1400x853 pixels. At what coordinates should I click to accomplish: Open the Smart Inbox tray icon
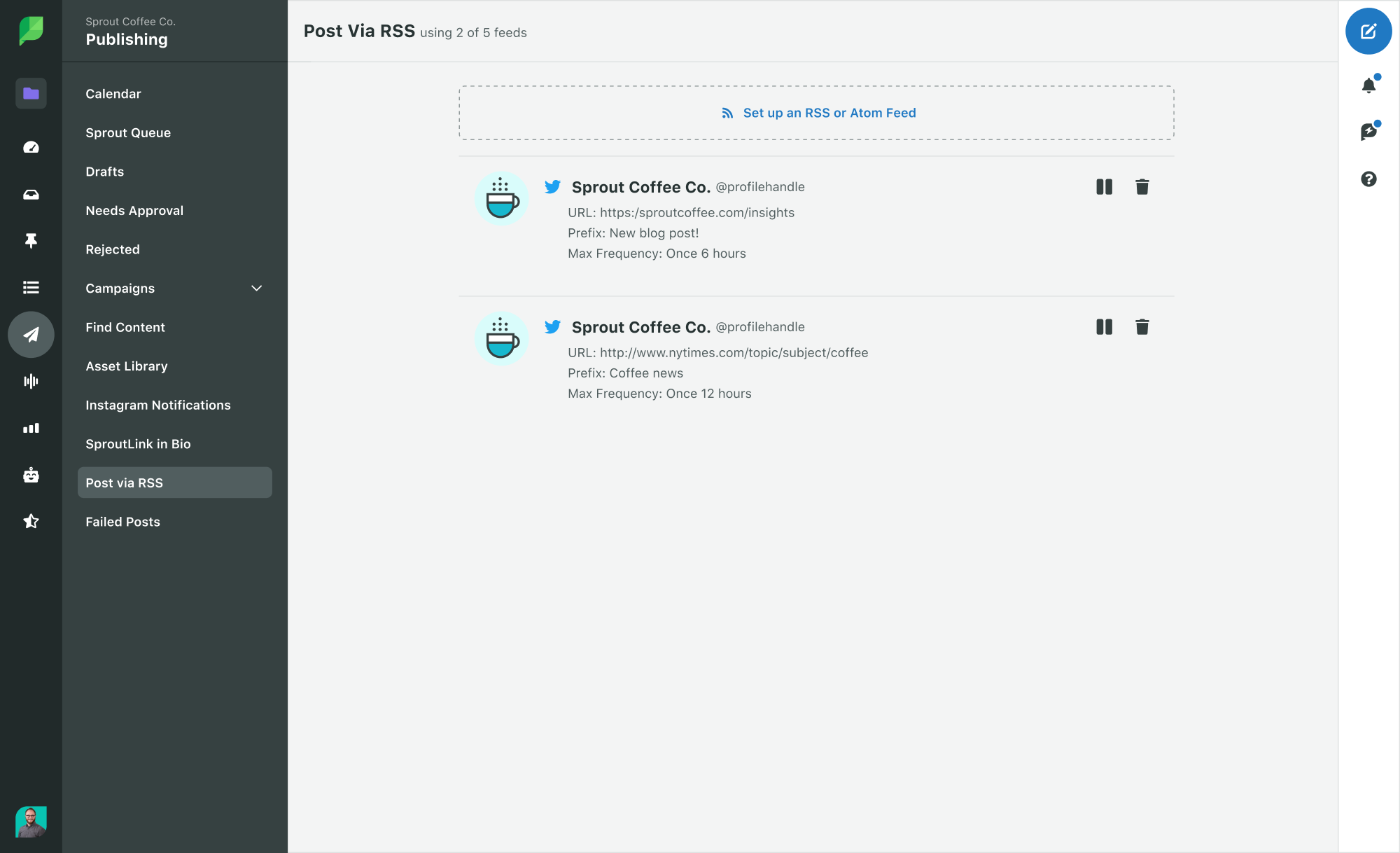click(x=31, y=195)
